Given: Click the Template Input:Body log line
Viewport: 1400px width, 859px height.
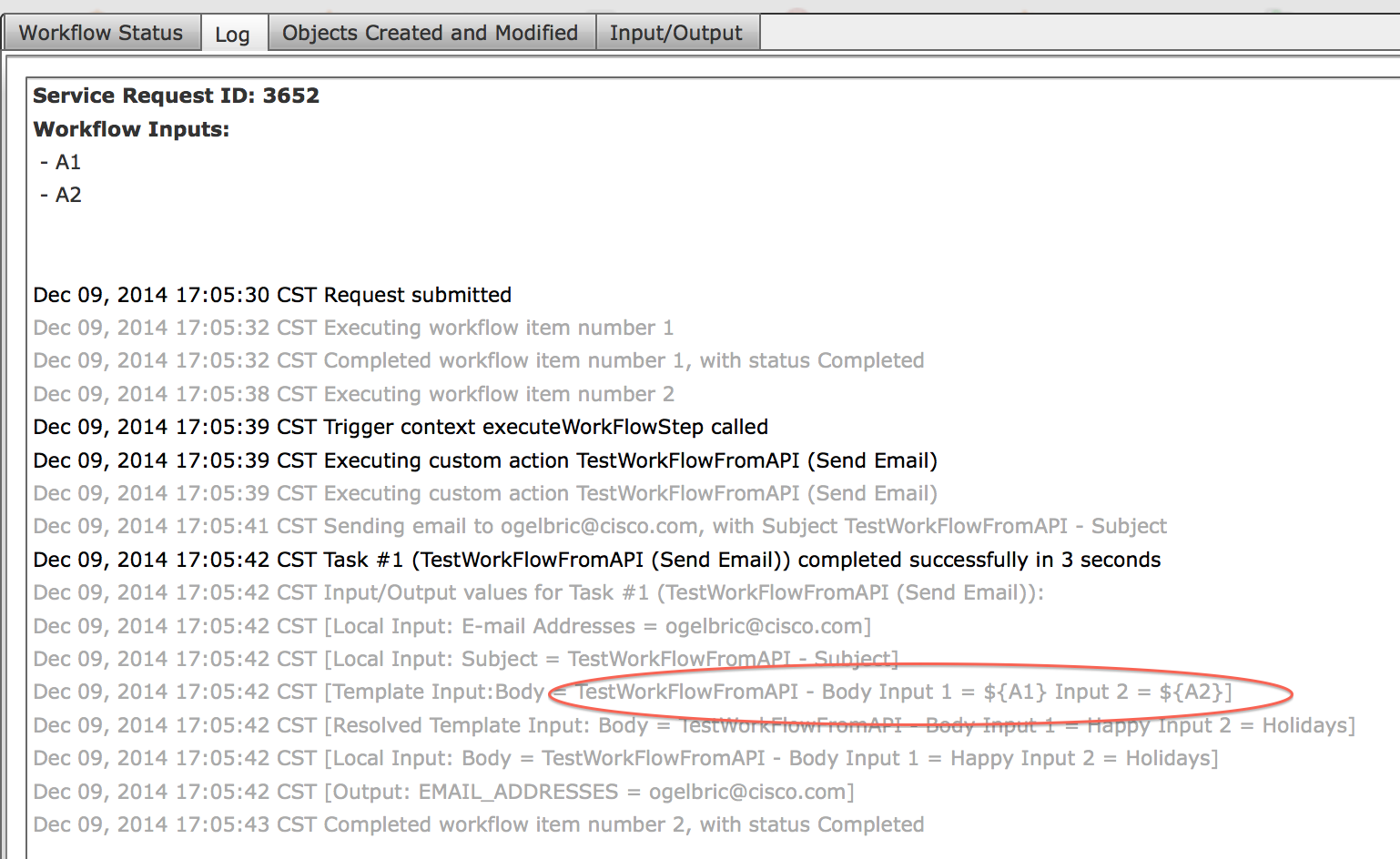Looking at the screenshot, I should (633, 692).
